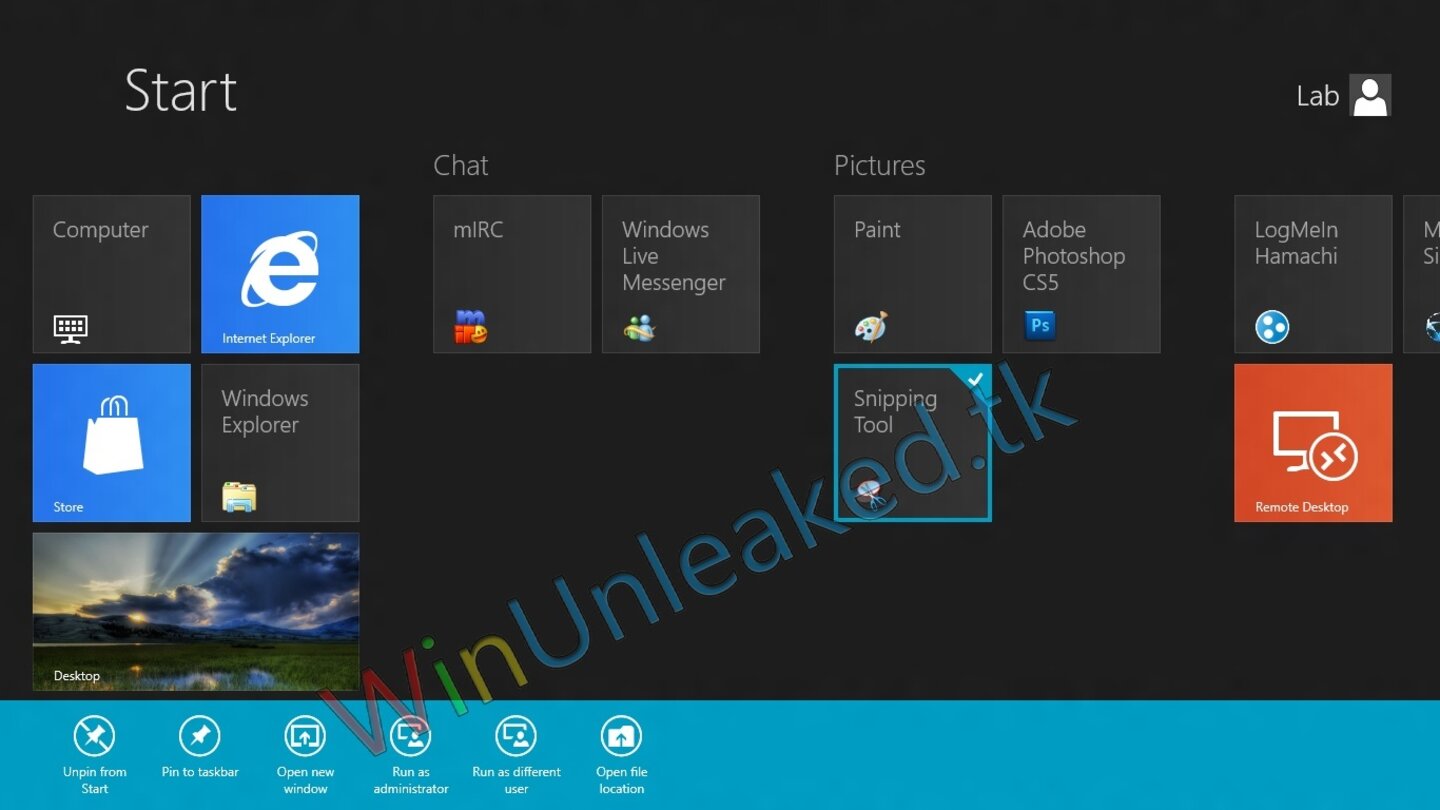Open the LogMeIn Hamachi tile
The width and height of the screenshot is (1440, 810).
tap(1313, 274)
